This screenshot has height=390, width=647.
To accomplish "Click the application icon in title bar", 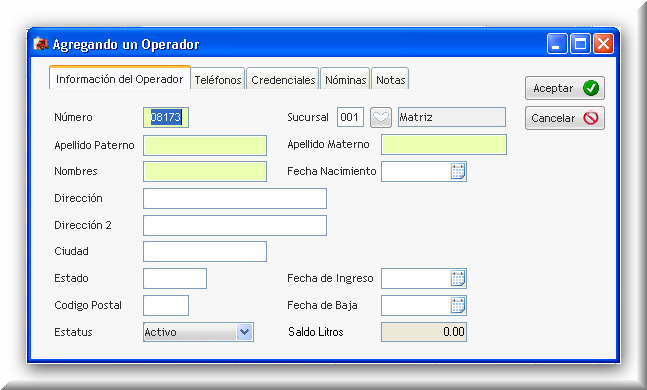I will (41, 43).
